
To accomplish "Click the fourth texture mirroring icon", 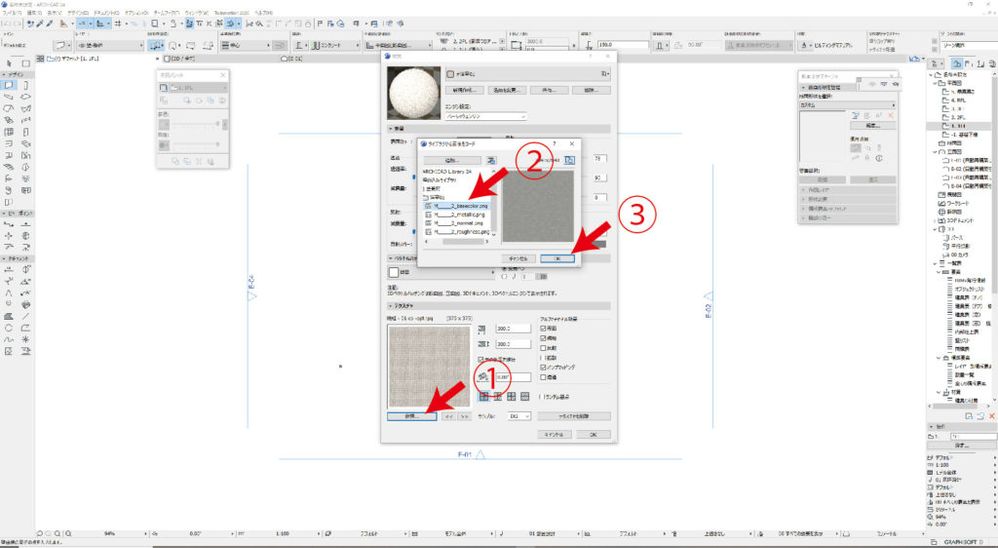I will coord(524,397).
